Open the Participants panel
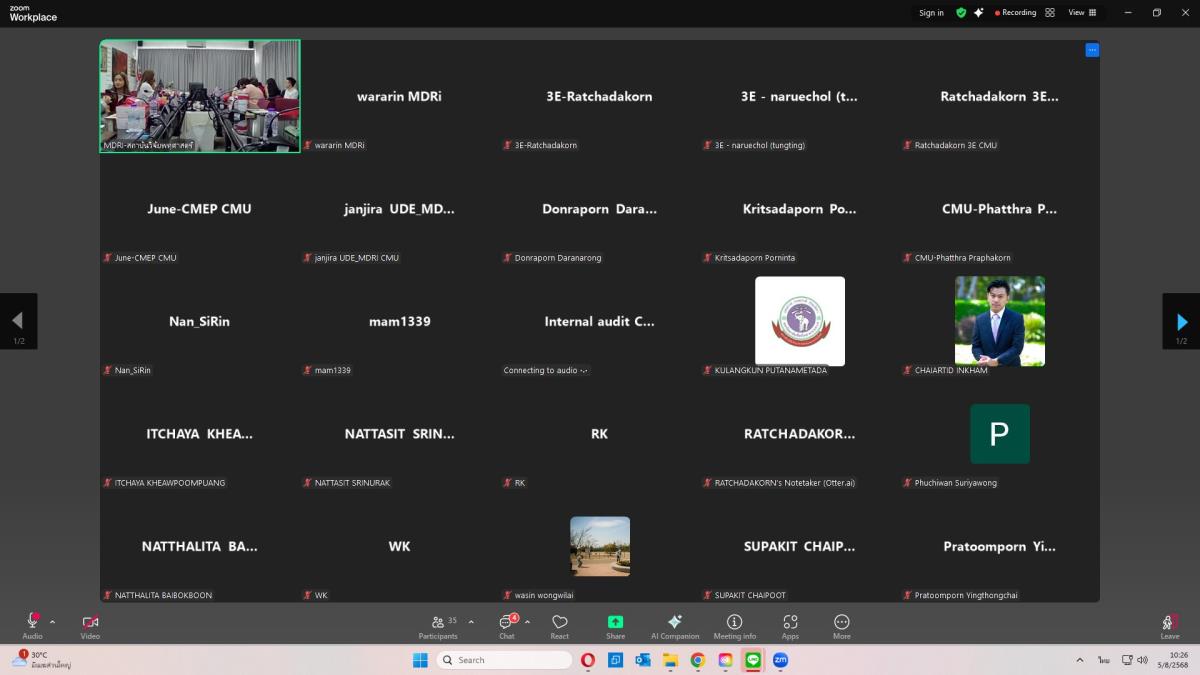 [438, 626]
